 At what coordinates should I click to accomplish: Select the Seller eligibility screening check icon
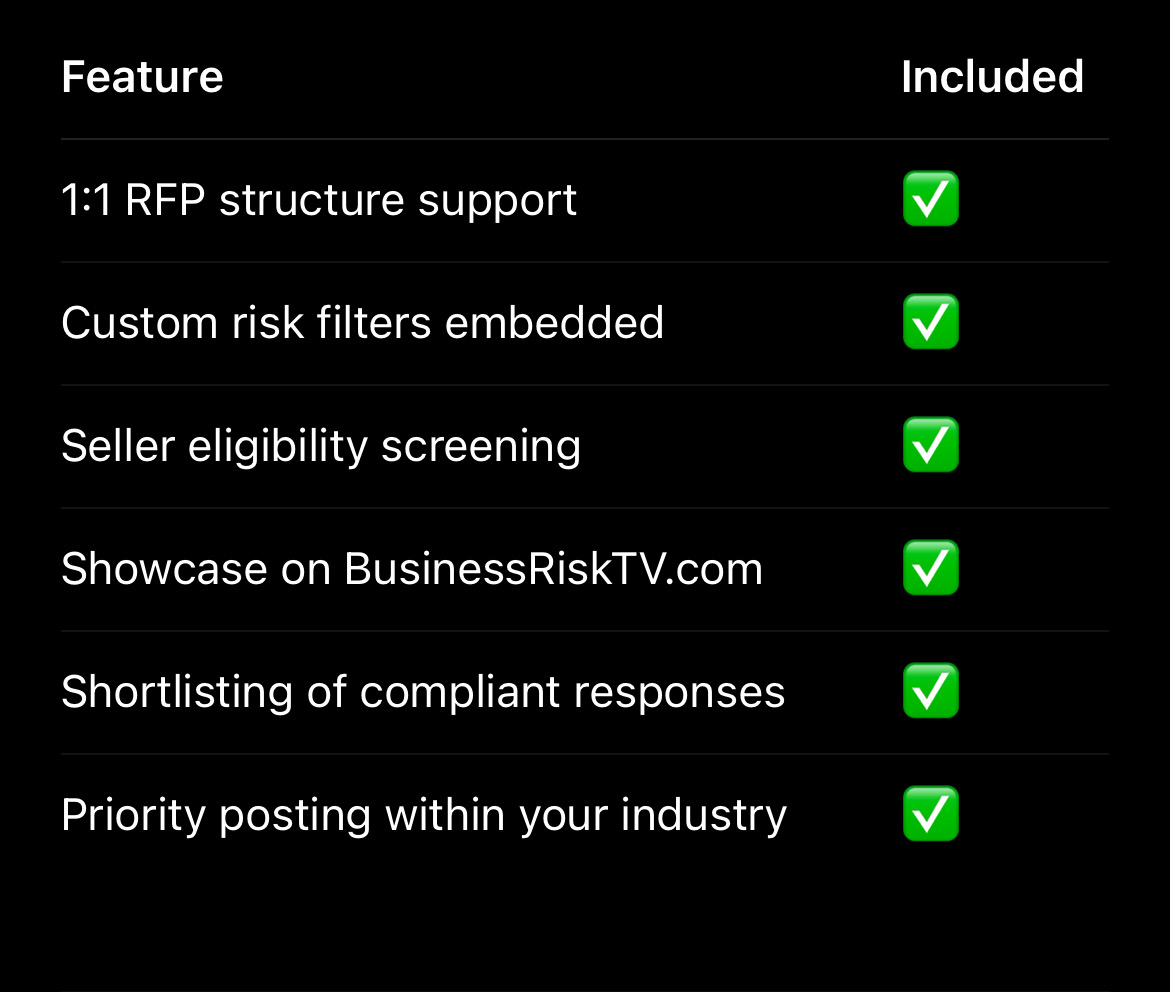[x=930, y=445]
